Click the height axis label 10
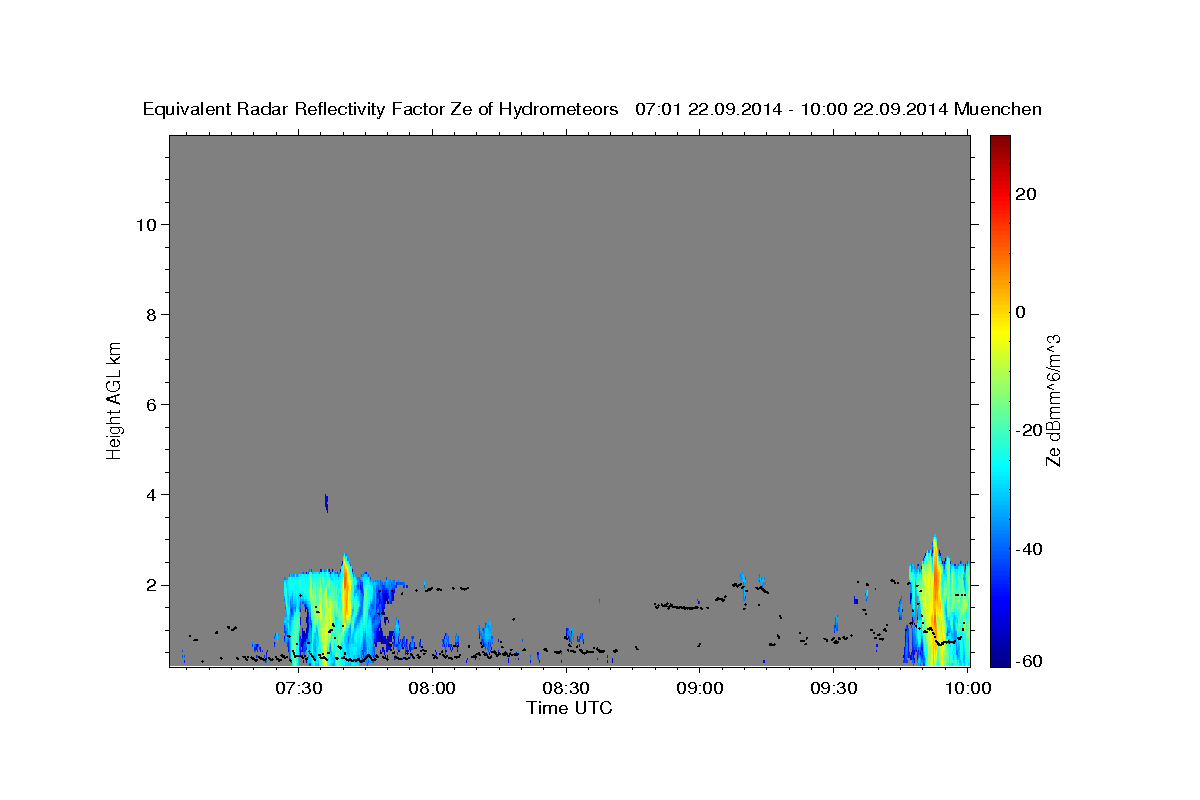The width and height of the screenshot is (1200, 800). click(x=146, y=224)
